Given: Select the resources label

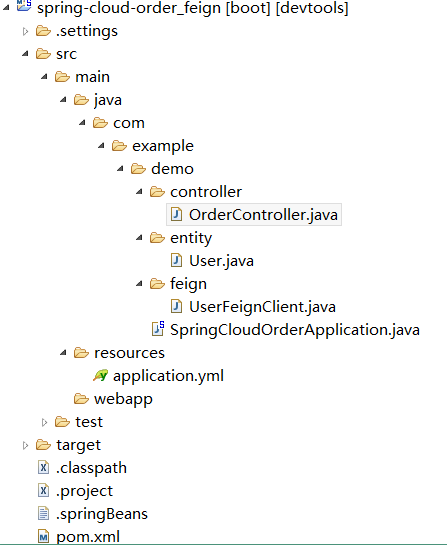Looking at the screenshot, I should pos(129,353).
